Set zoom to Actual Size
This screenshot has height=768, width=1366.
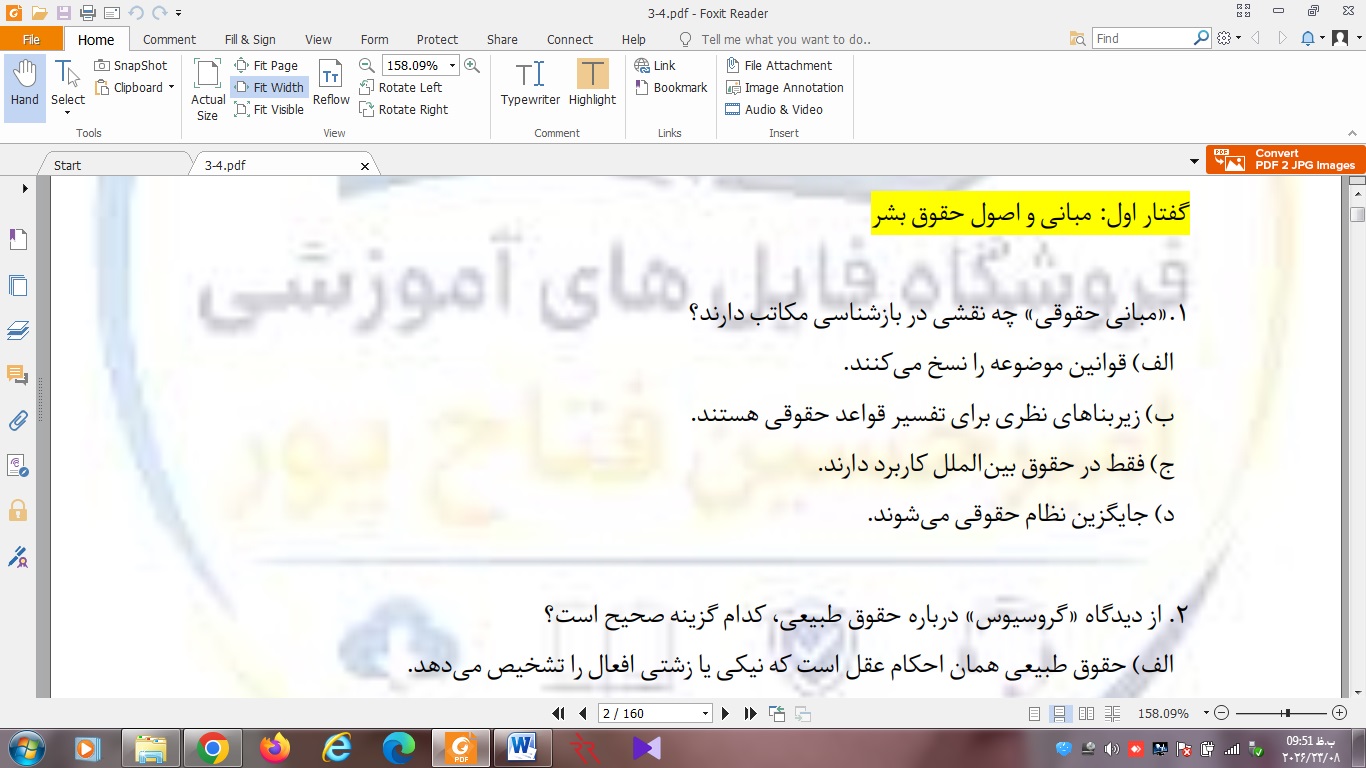pos(208,90)
